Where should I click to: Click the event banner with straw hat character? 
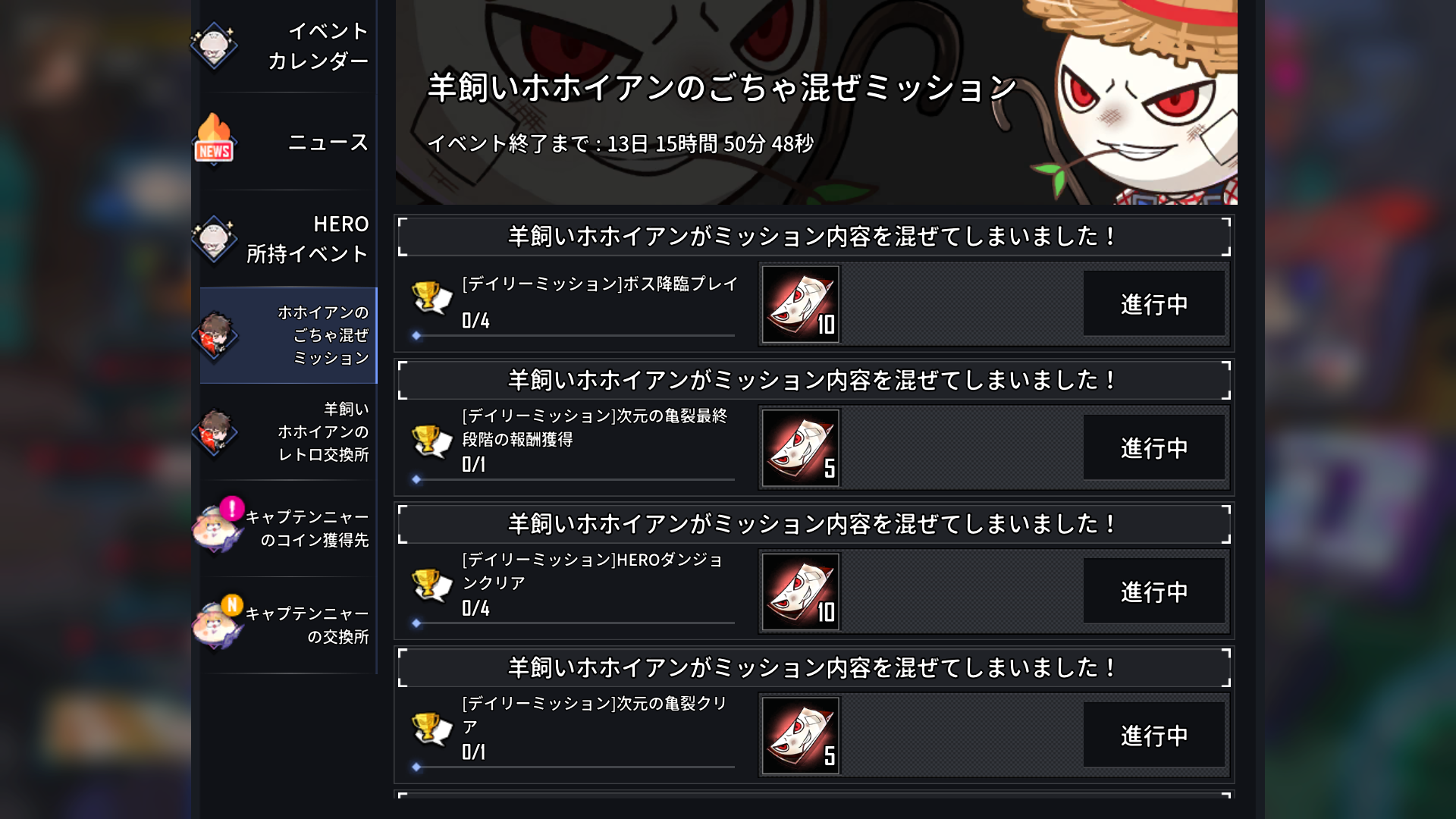816,102
